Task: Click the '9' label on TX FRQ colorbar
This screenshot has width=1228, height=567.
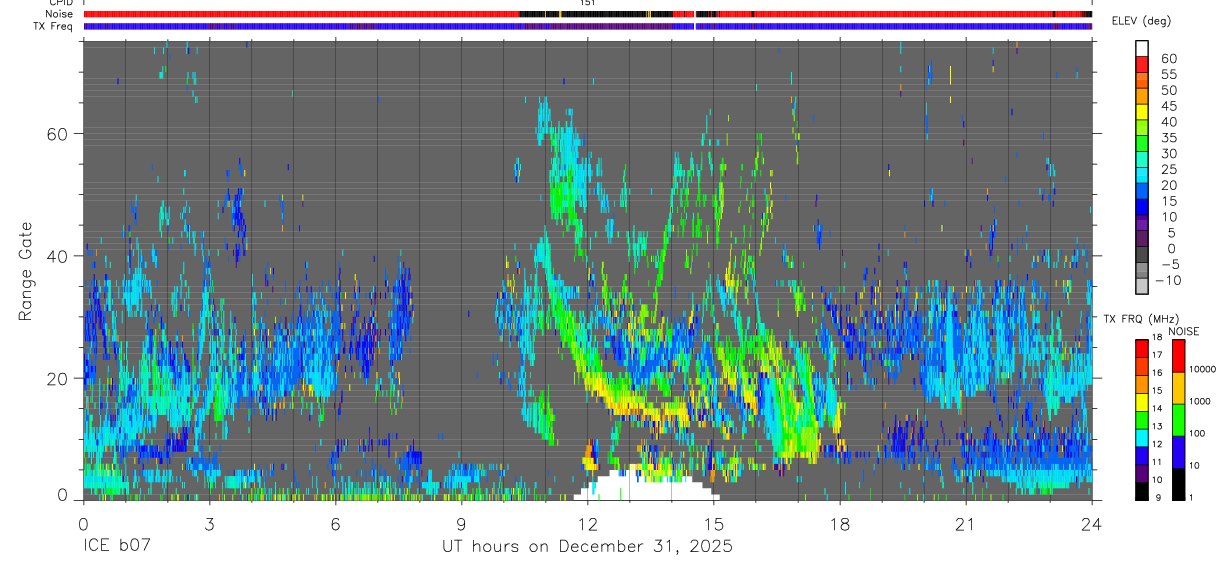Action: click(1160, 499)
